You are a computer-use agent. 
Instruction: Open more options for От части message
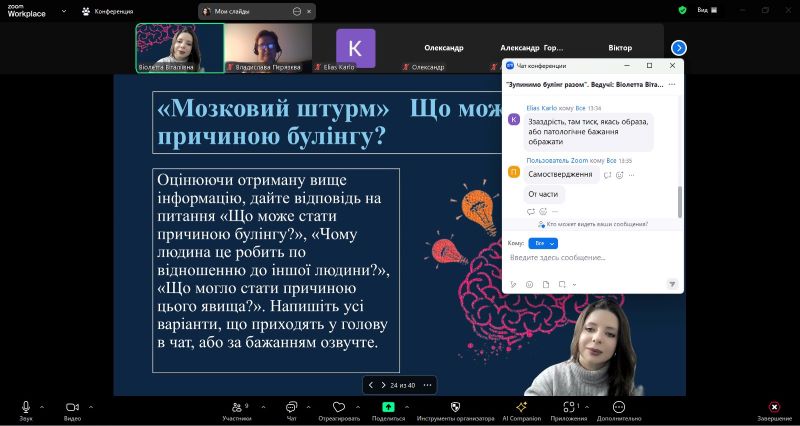[x=555, y=211]
